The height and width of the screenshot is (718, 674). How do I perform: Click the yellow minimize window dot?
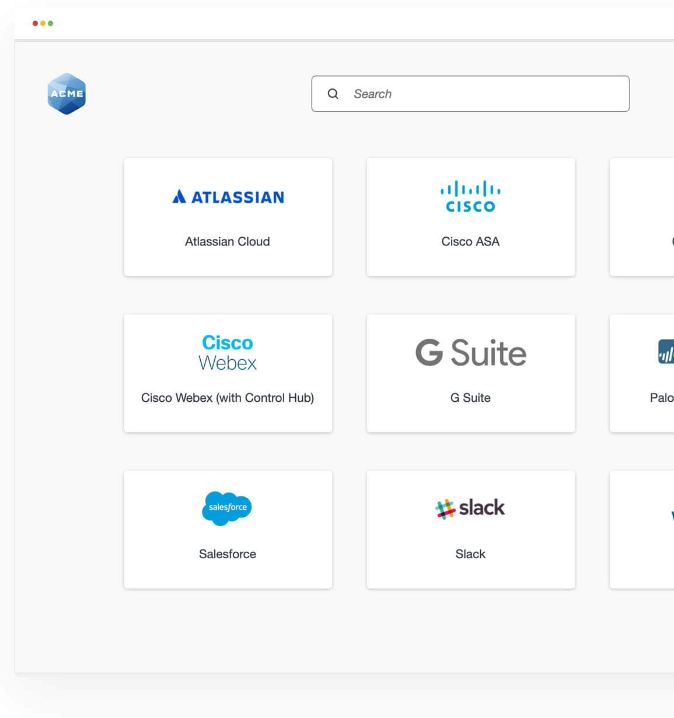[x=43, y=23]
